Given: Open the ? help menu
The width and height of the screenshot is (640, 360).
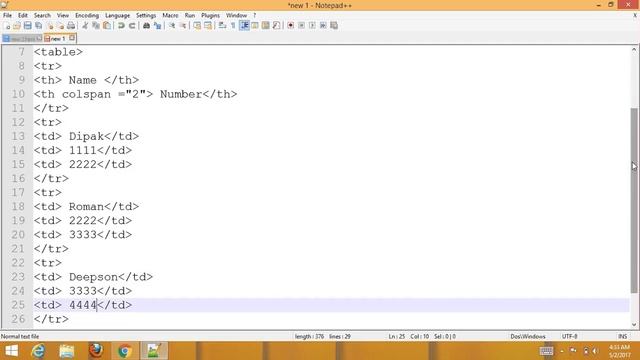Looking at the screenshot, I should point(254,16).
